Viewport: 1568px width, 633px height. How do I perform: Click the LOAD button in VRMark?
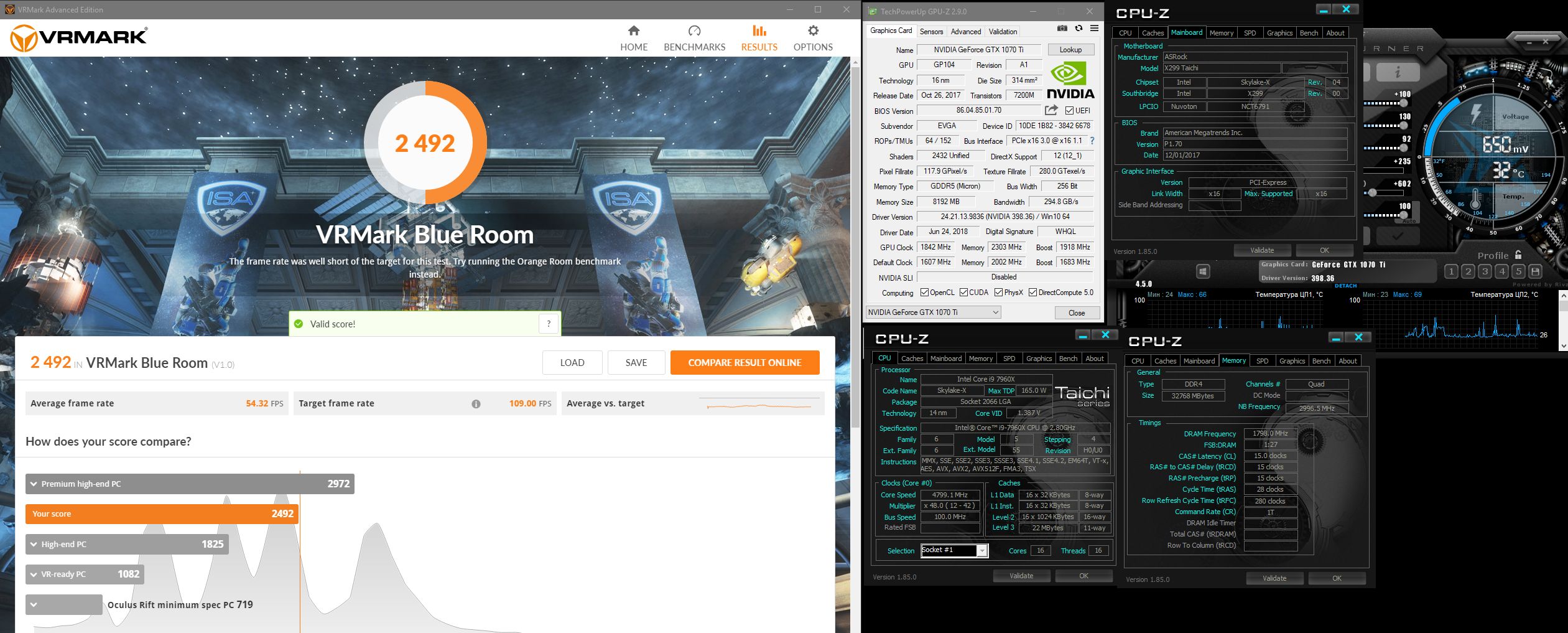click(x=572, y=363)
